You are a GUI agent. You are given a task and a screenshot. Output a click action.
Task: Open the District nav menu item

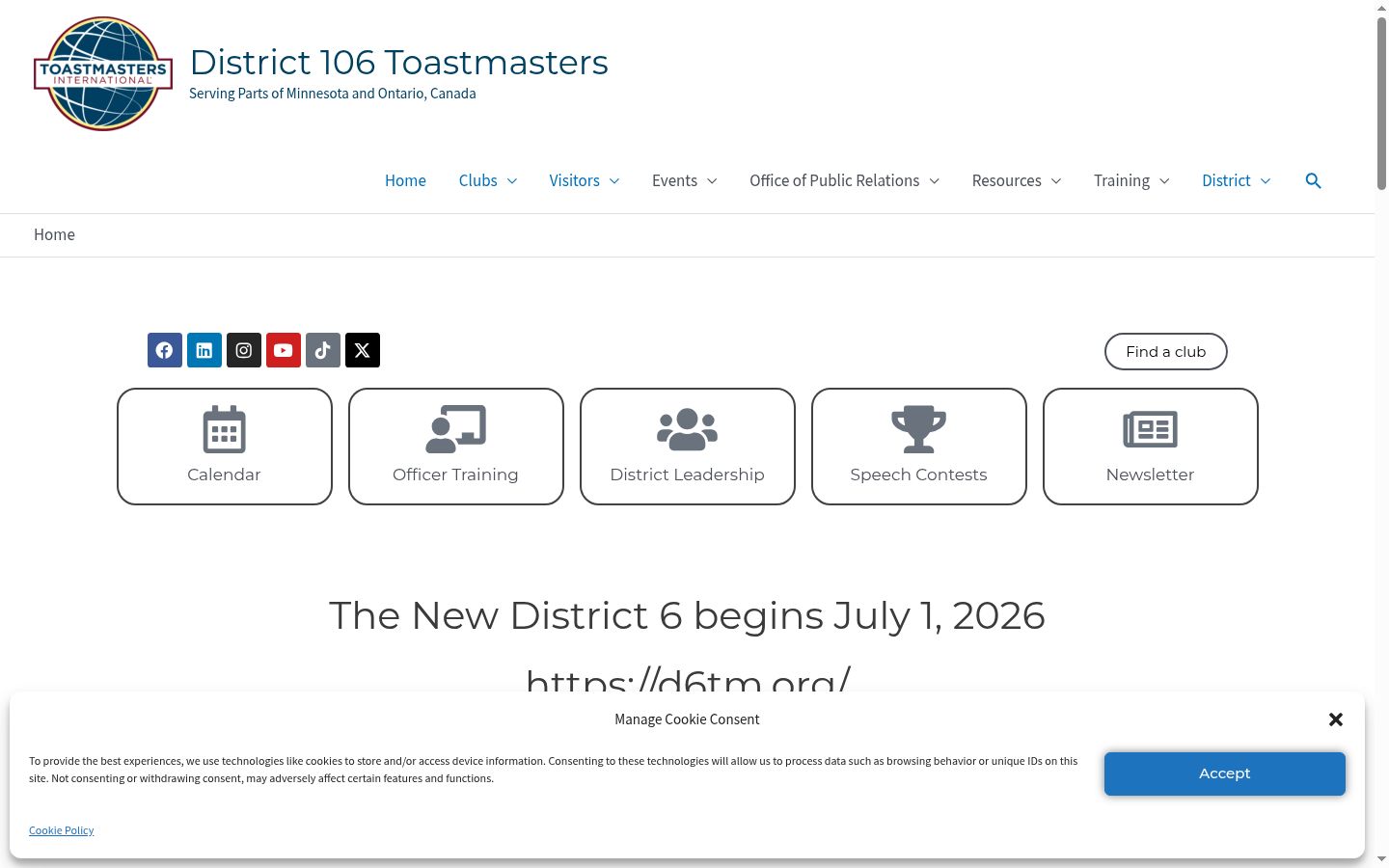coord(1226,180)
